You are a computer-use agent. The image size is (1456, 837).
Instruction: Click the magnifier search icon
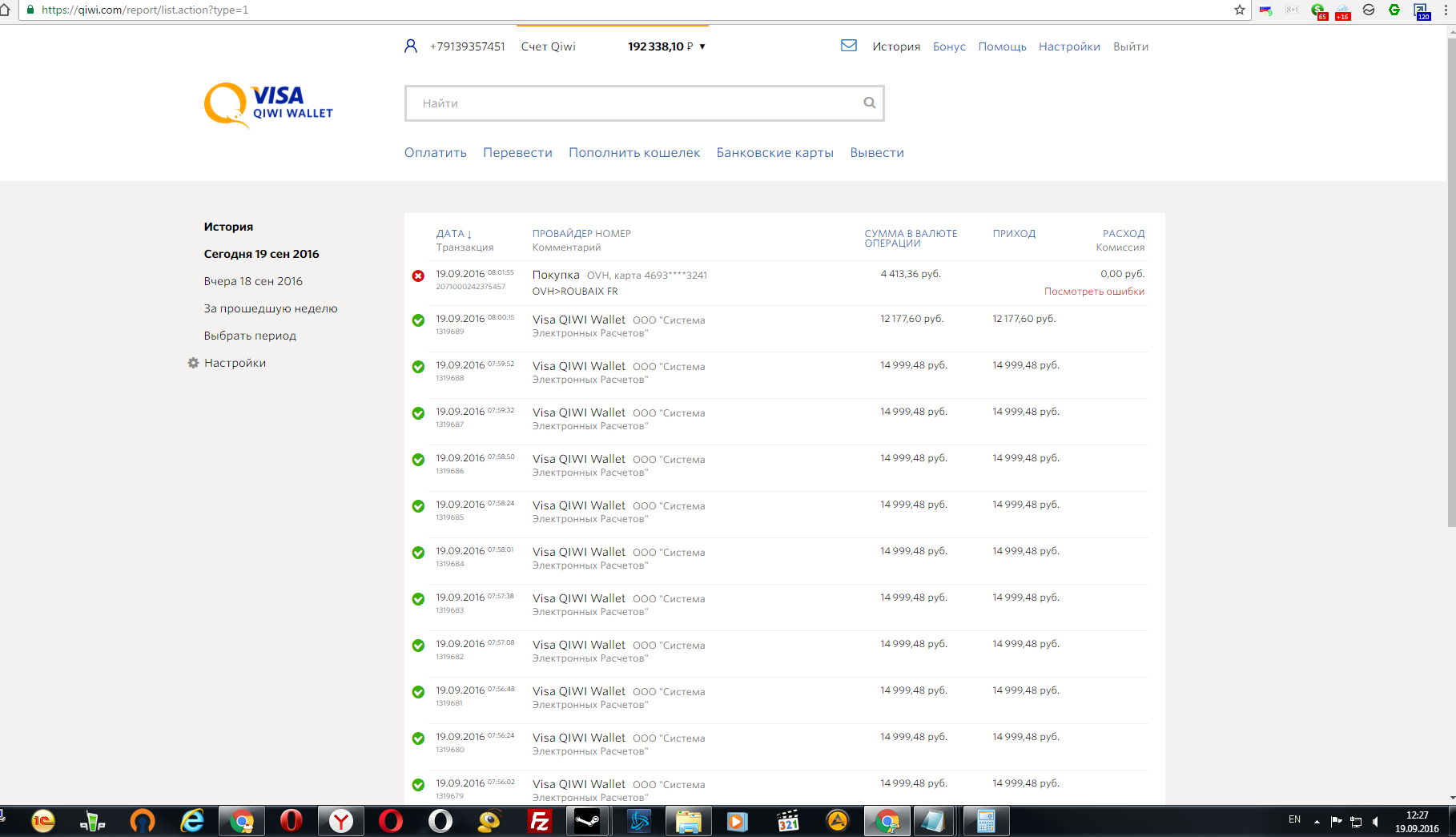pyautogui.click(x=869, y=103)
